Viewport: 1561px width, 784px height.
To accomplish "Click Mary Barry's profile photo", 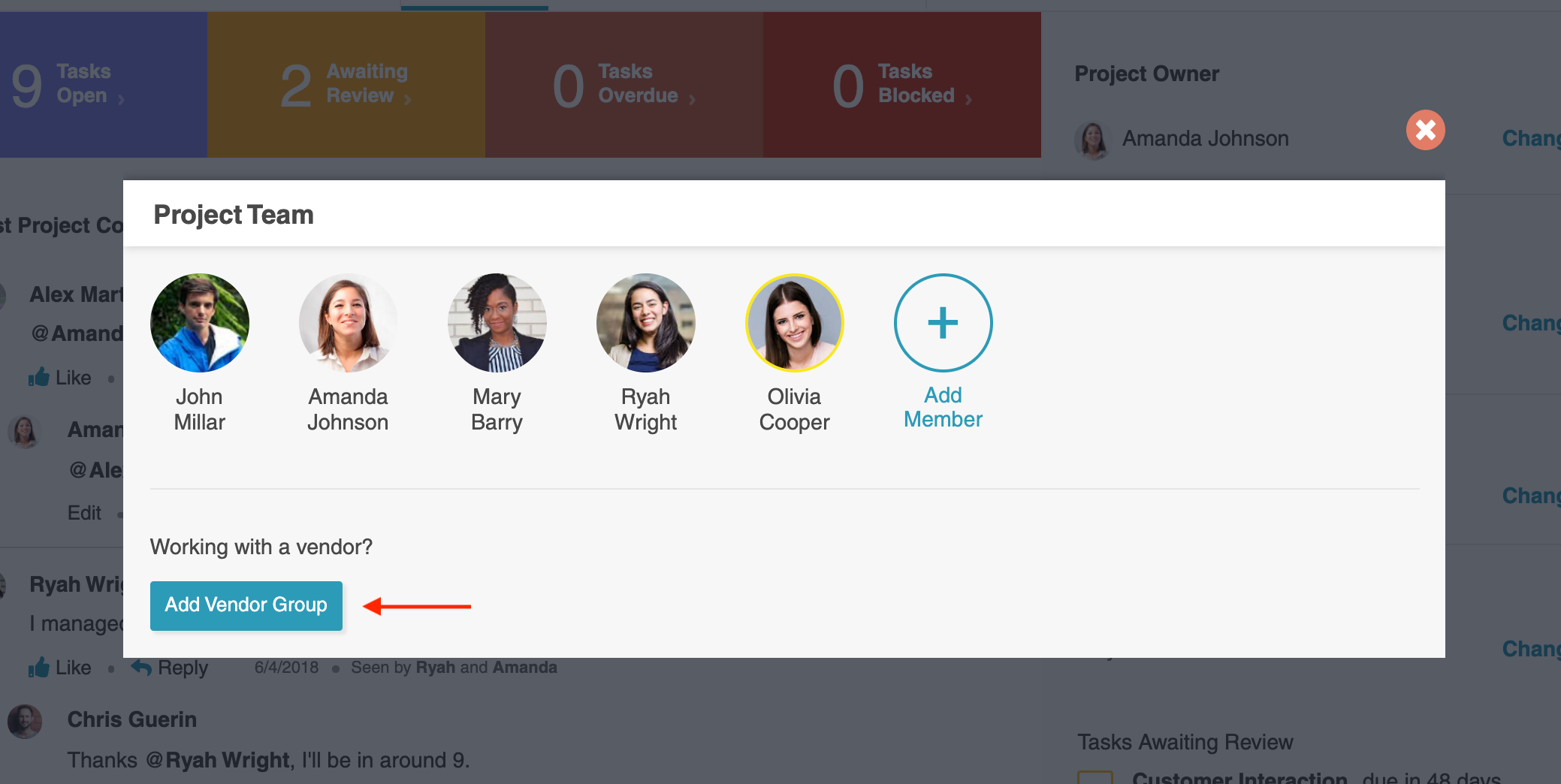I will click(x=497, y=323).
